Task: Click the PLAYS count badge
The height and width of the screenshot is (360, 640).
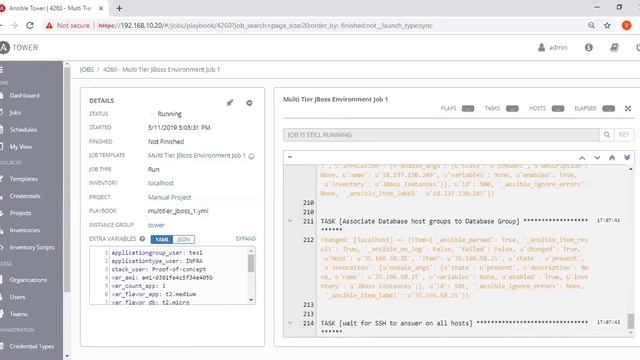Action: pos(468,109)
